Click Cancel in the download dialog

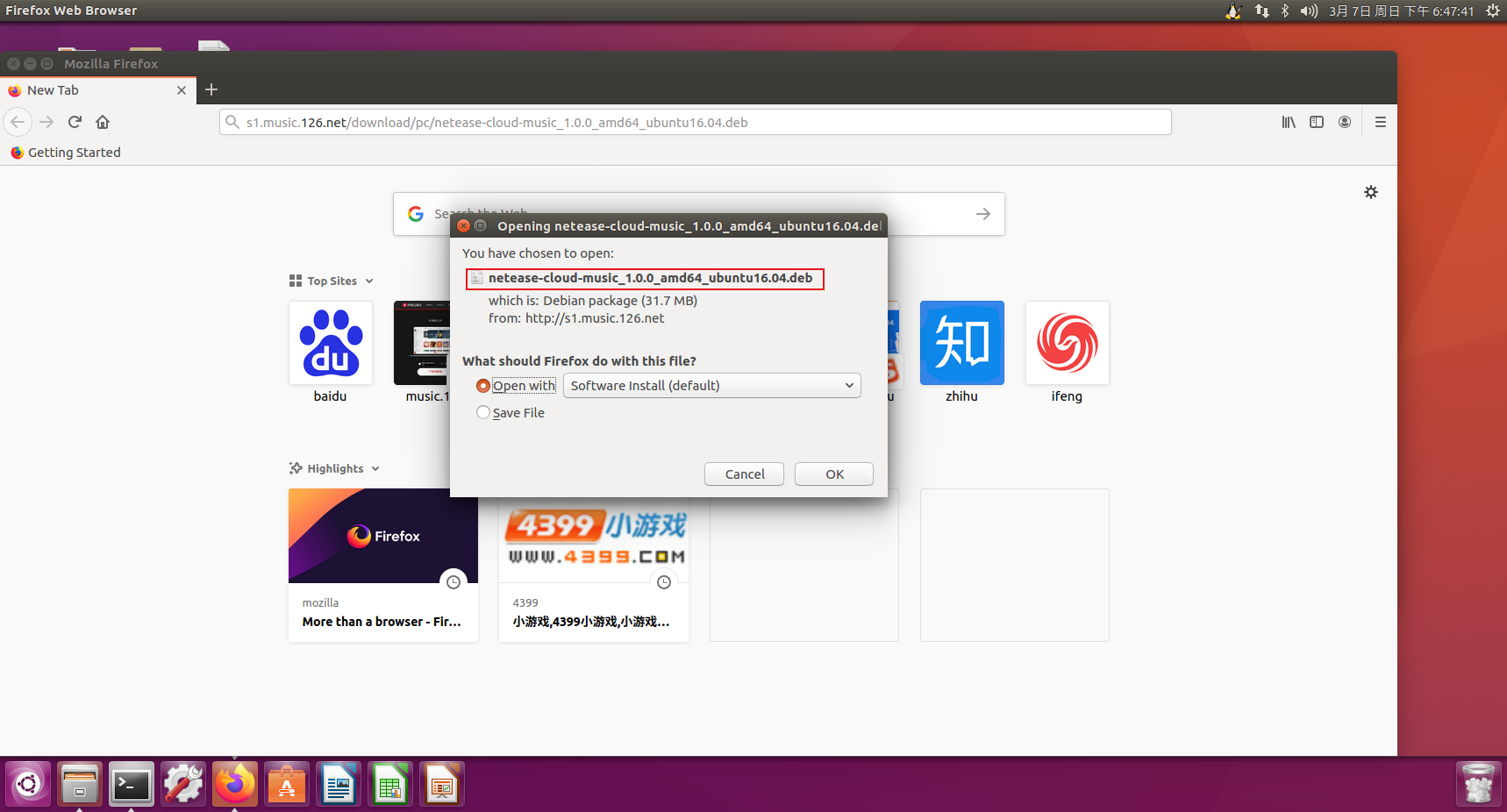coord(744,474)
